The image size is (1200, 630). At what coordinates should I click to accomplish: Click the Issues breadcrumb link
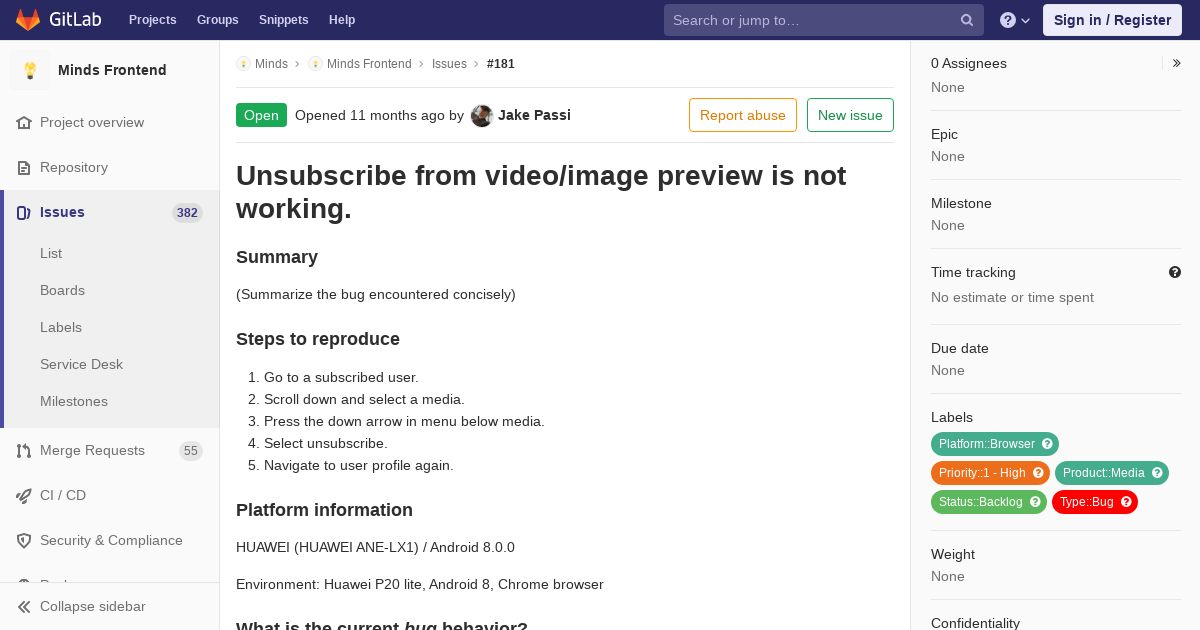449,64
